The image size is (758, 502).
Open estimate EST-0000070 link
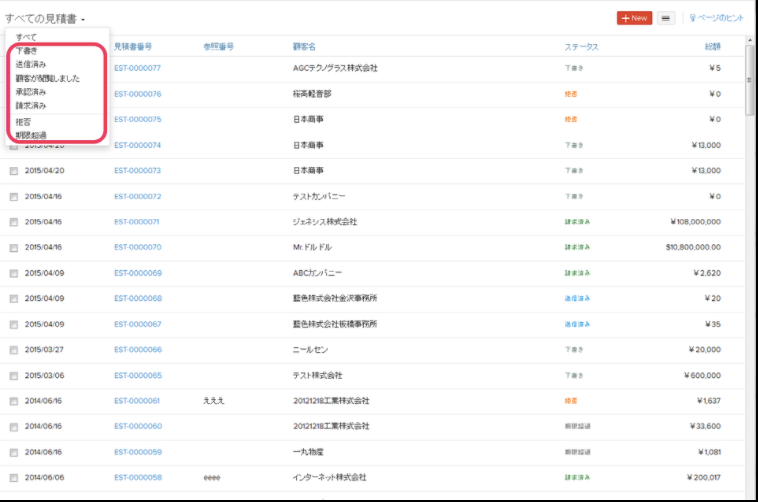[x=137, y=247]
